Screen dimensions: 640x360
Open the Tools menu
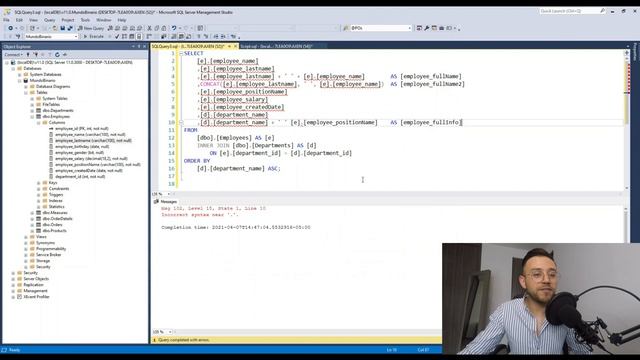pyautogui.click(x=85, y=20)
